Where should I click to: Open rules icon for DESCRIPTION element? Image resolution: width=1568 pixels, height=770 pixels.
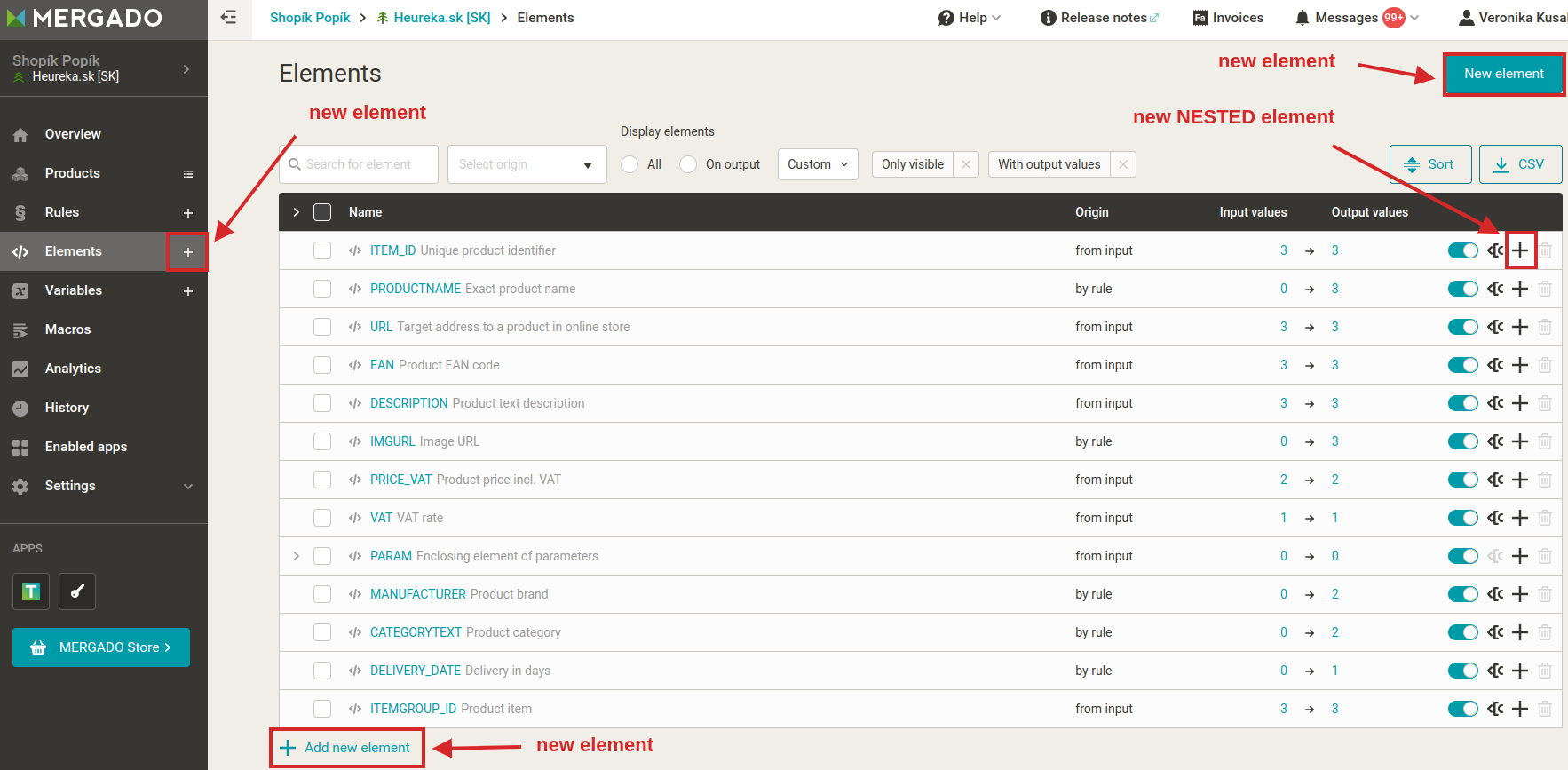click(x=1495, y=403)
